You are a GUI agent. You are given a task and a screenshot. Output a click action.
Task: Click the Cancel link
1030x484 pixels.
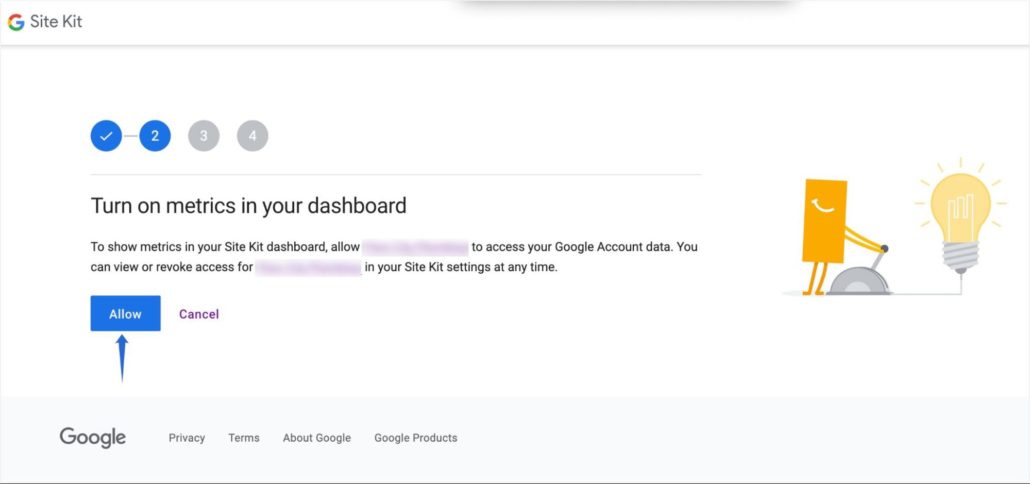click(199, 314)
